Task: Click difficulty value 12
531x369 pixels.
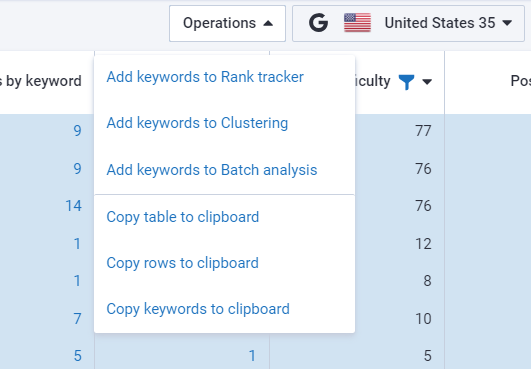Action: coord(423,244)
